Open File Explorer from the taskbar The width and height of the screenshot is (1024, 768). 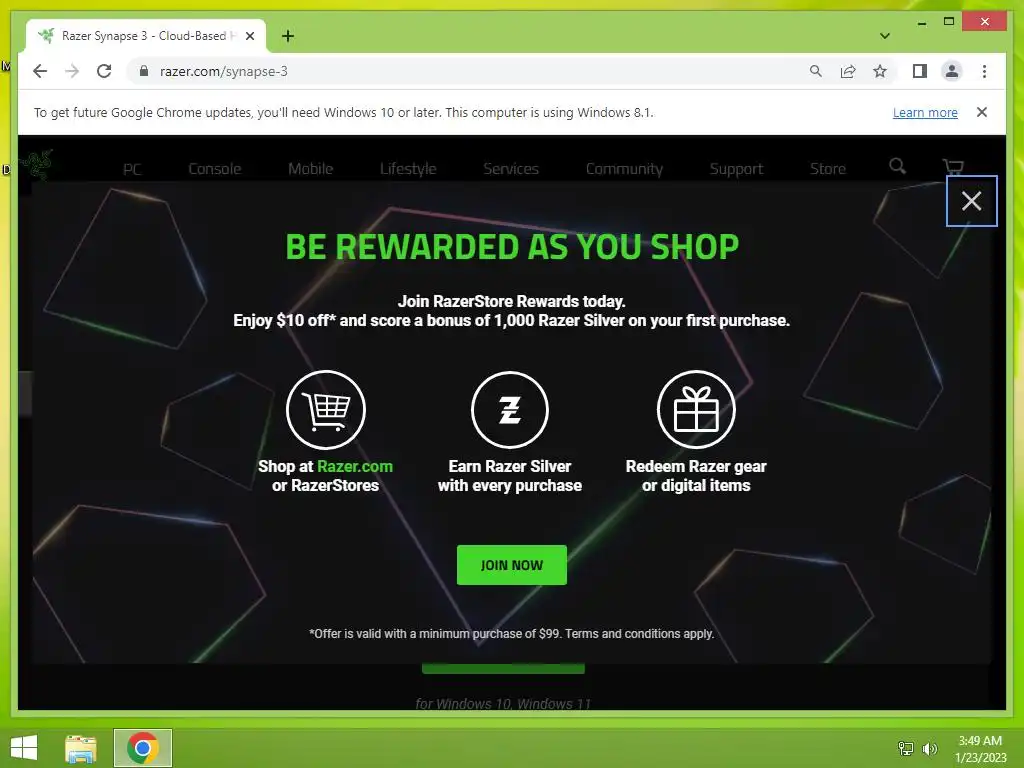point(81,748)
